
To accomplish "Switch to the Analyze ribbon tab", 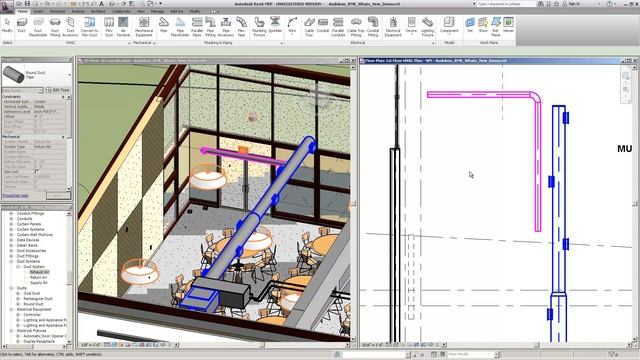I will click(x=78, y=11).
